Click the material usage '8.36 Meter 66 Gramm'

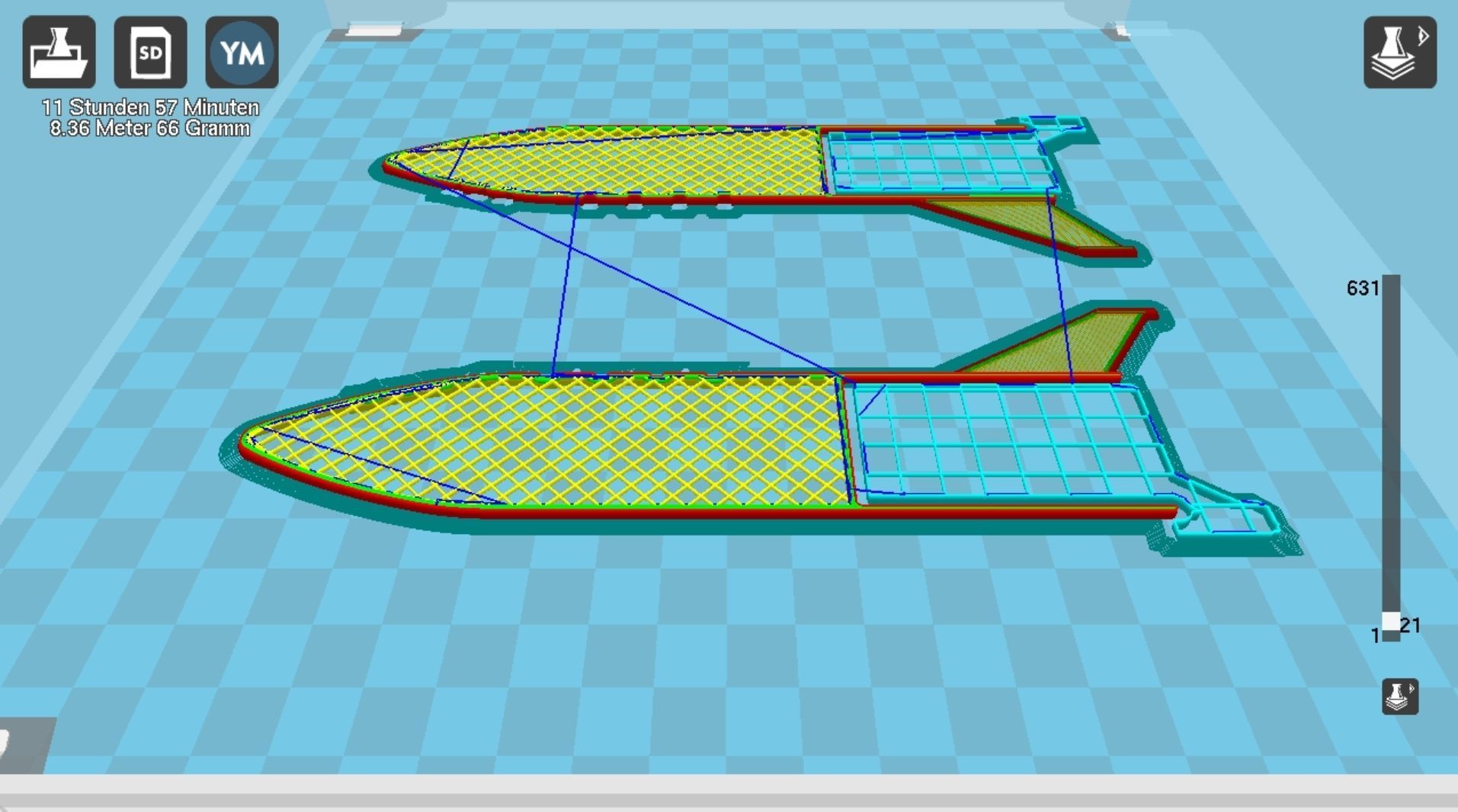pyautogui.click(x=150, y=128)
